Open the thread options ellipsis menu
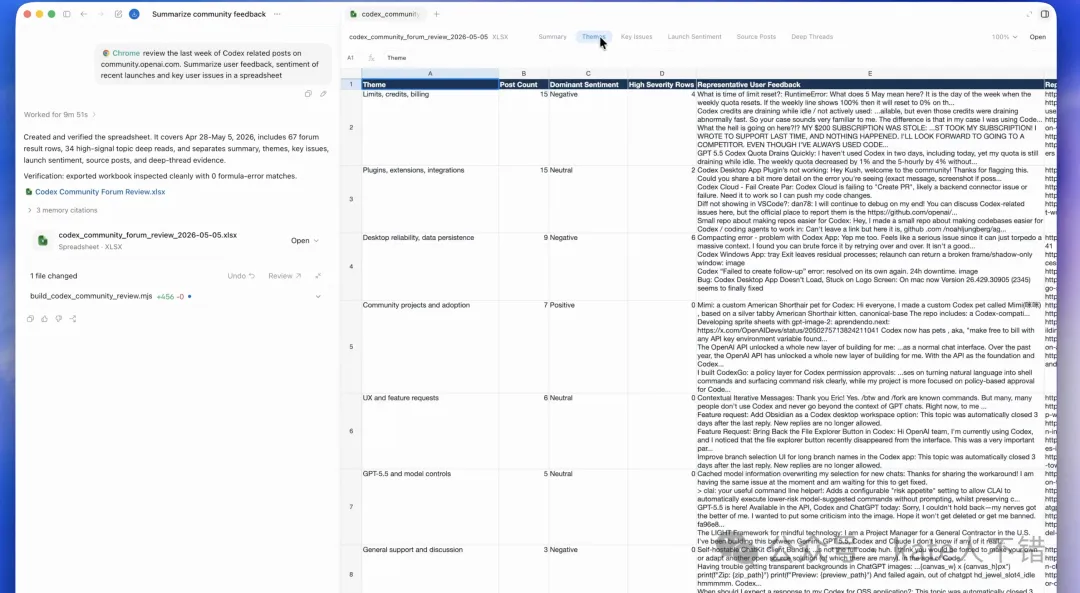The image size is (1080, 593). [277, 14]
